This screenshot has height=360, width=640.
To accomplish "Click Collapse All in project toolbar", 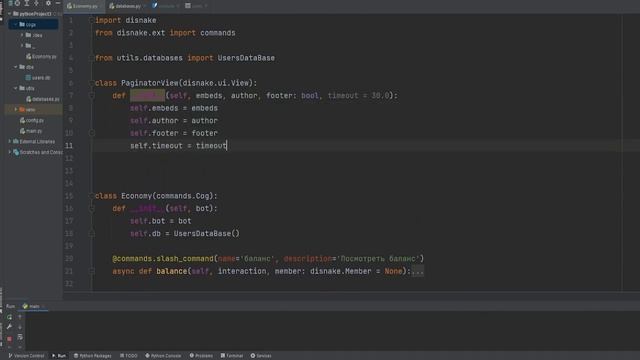I will coord(37,3).
